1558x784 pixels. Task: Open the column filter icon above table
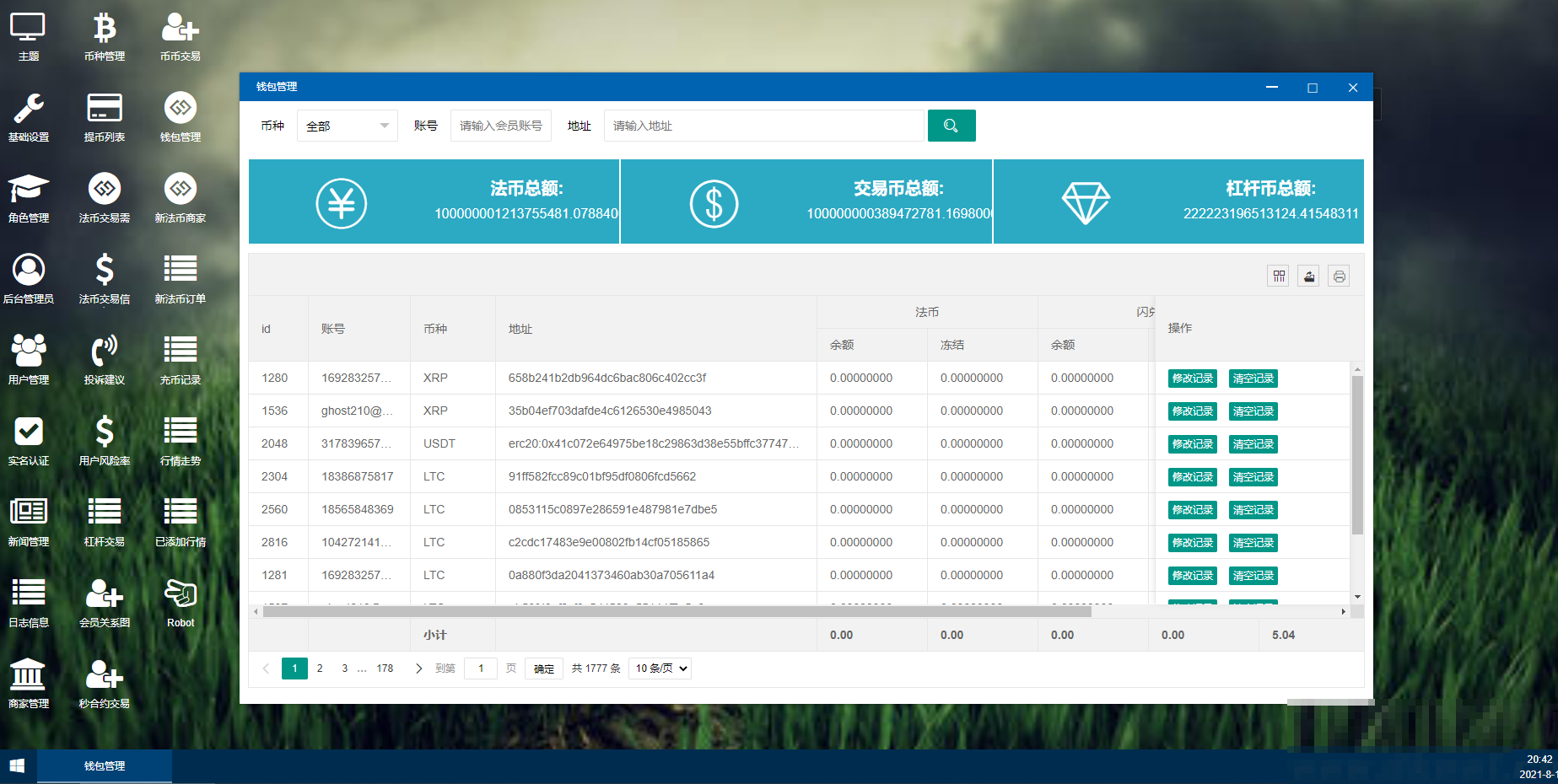point(1279,277)
